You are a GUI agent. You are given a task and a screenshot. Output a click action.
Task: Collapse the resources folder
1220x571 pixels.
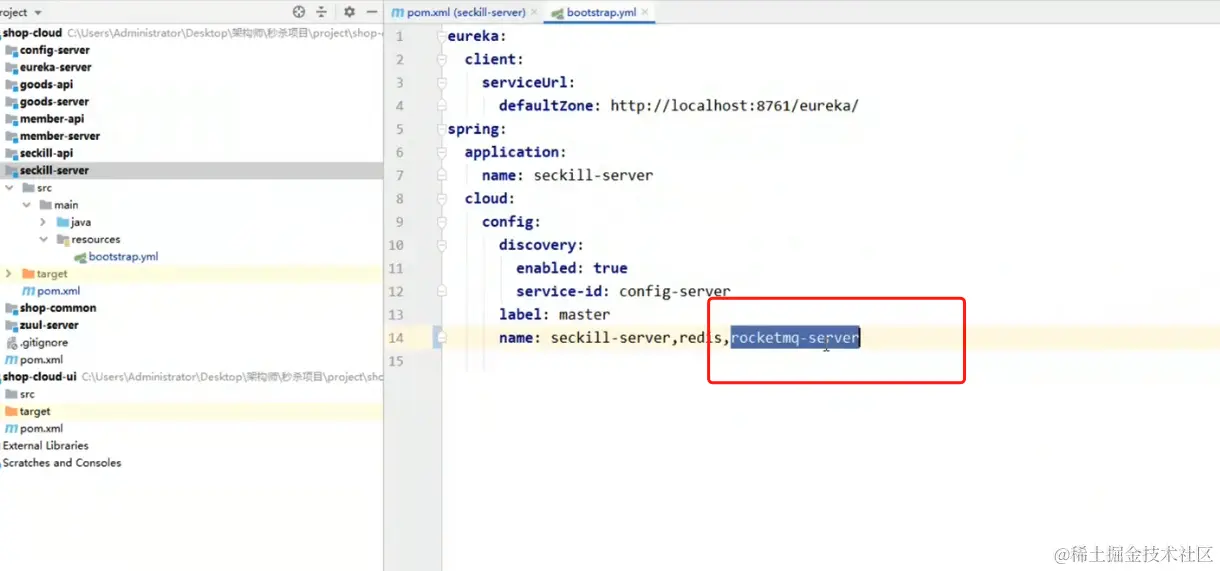click(43, 239)
